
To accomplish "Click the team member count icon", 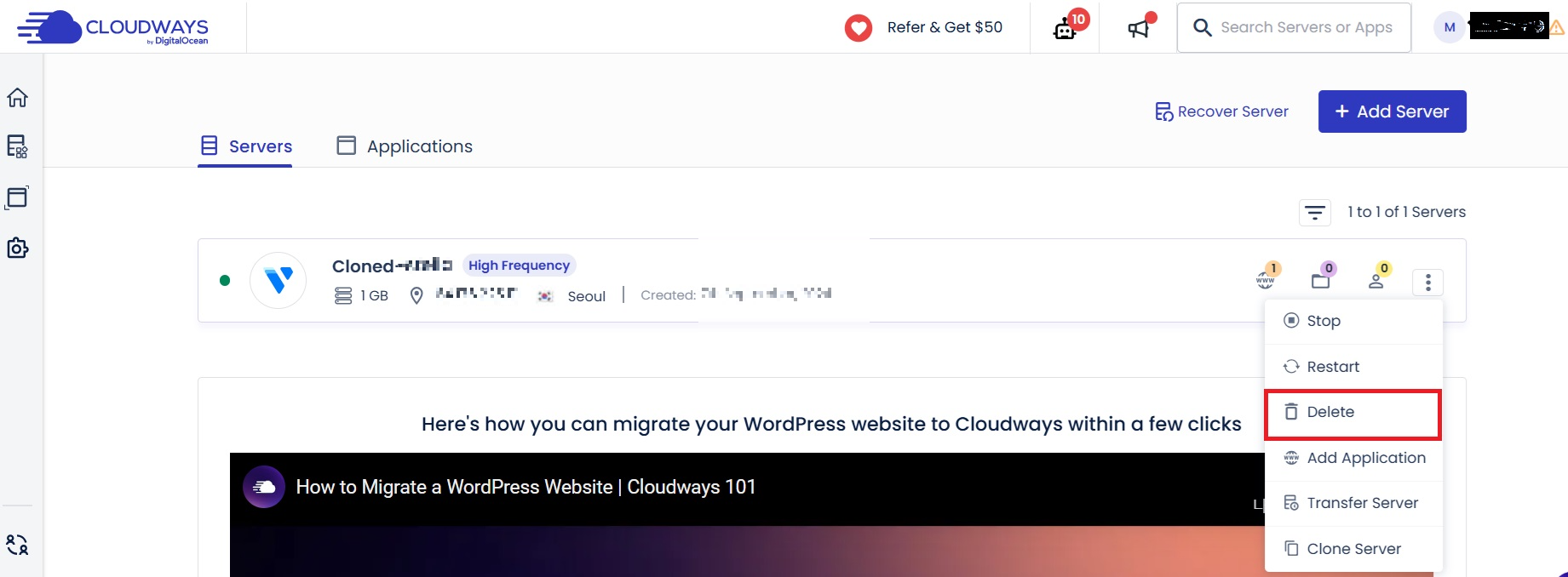I will (x=1379, y=276).
